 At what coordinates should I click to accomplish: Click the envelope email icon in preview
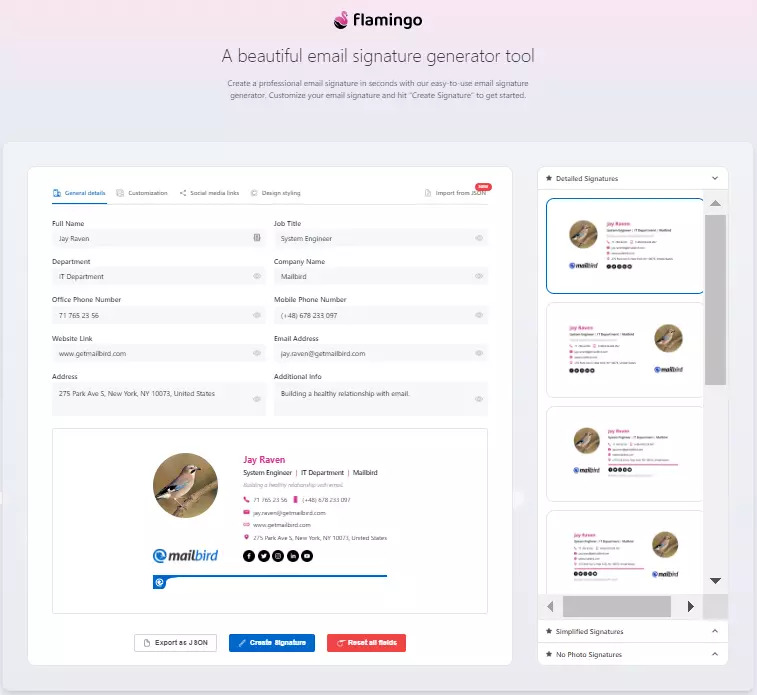coord(246,512)
